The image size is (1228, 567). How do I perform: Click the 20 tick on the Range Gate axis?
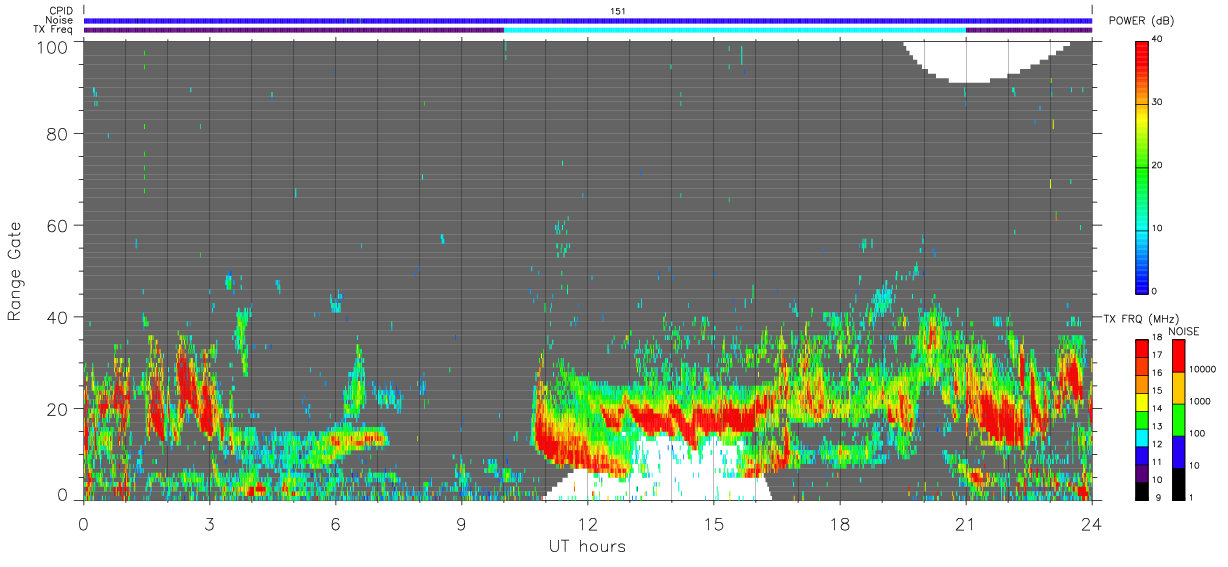[57, 409]
